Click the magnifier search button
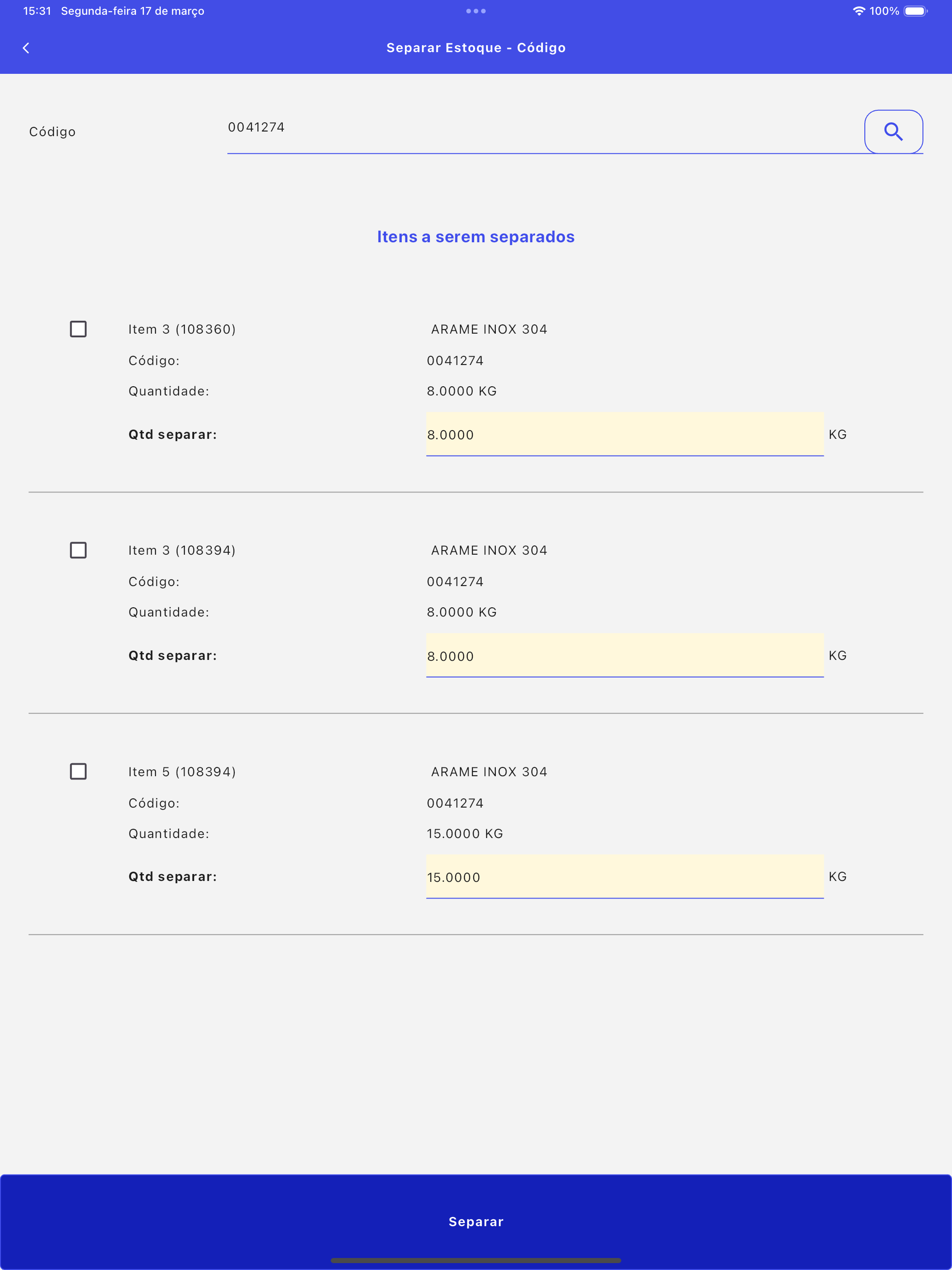Viewport: 952px width, 1270px height. (893, 132)
